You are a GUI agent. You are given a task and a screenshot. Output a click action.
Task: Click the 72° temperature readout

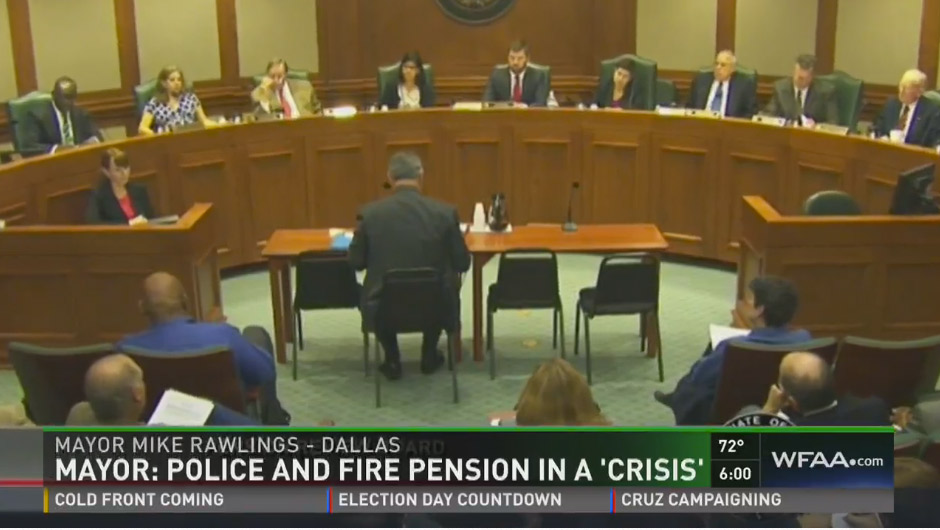[x=731, y=447]
